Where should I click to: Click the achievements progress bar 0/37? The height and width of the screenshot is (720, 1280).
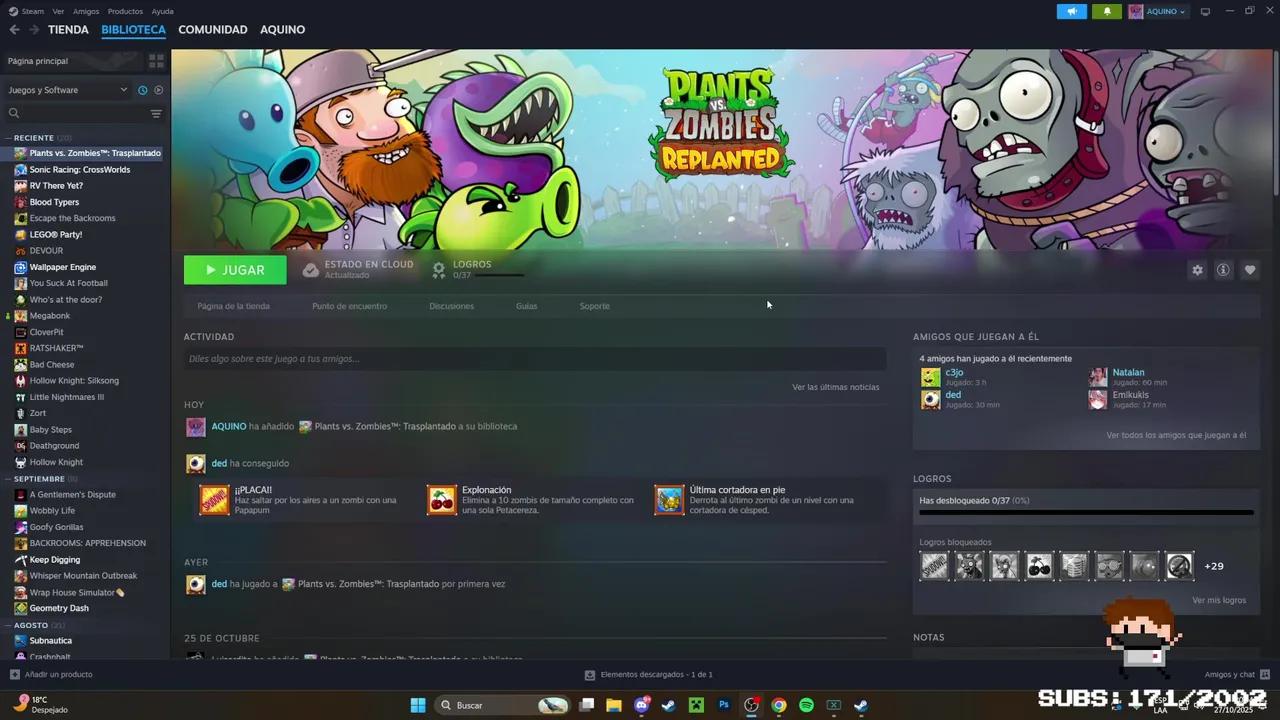[x=1086, y=512]
